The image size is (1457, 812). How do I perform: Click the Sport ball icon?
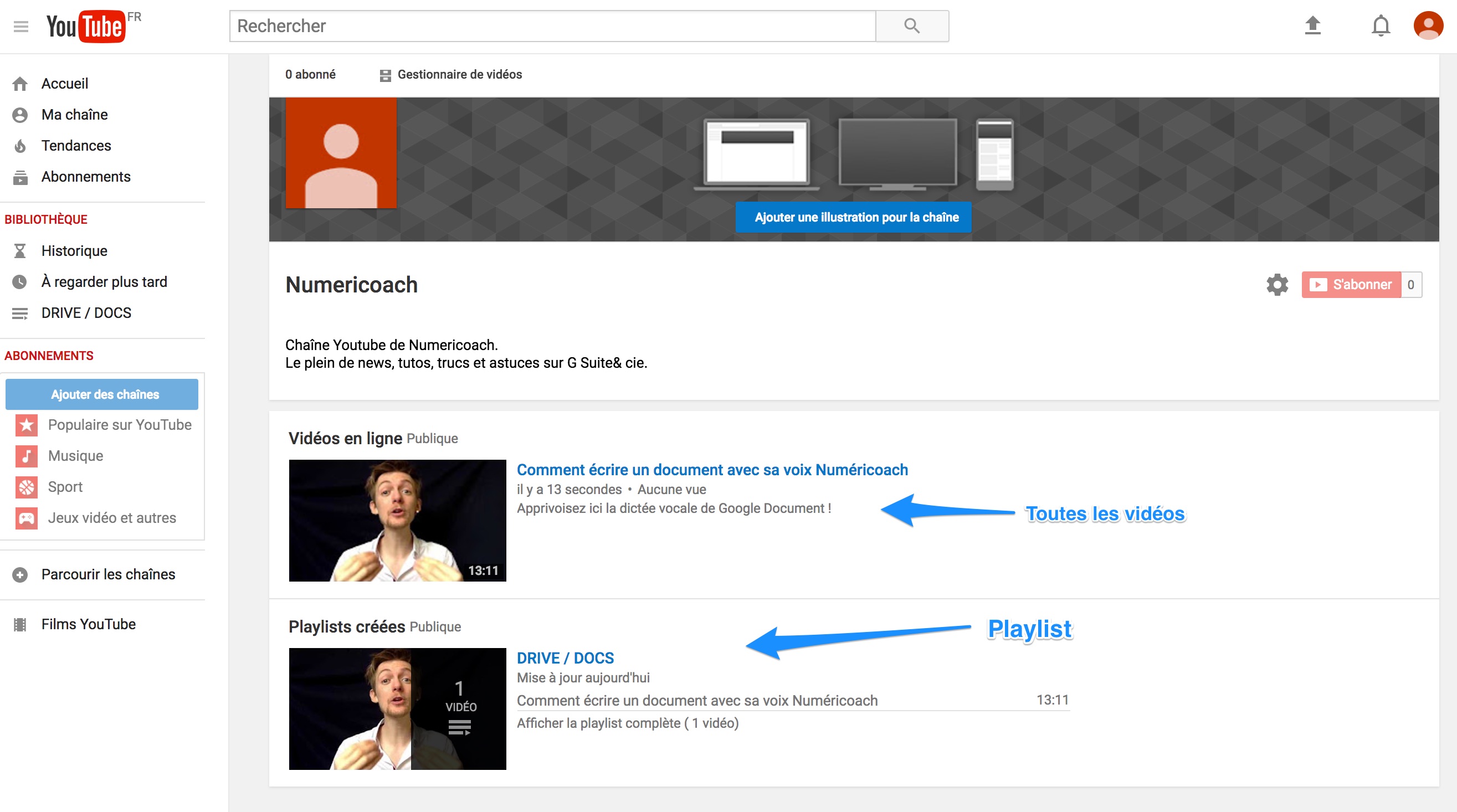coord(27,487)
